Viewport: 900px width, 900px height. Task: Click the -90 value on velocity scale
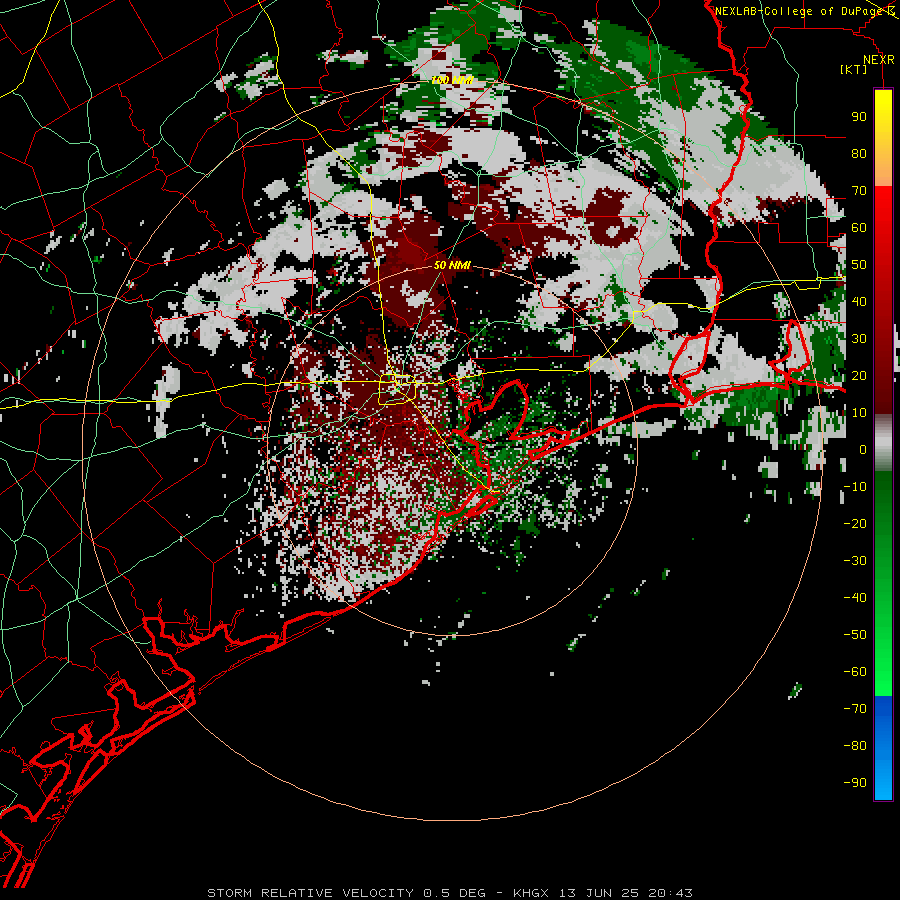(x=855, y=783)
